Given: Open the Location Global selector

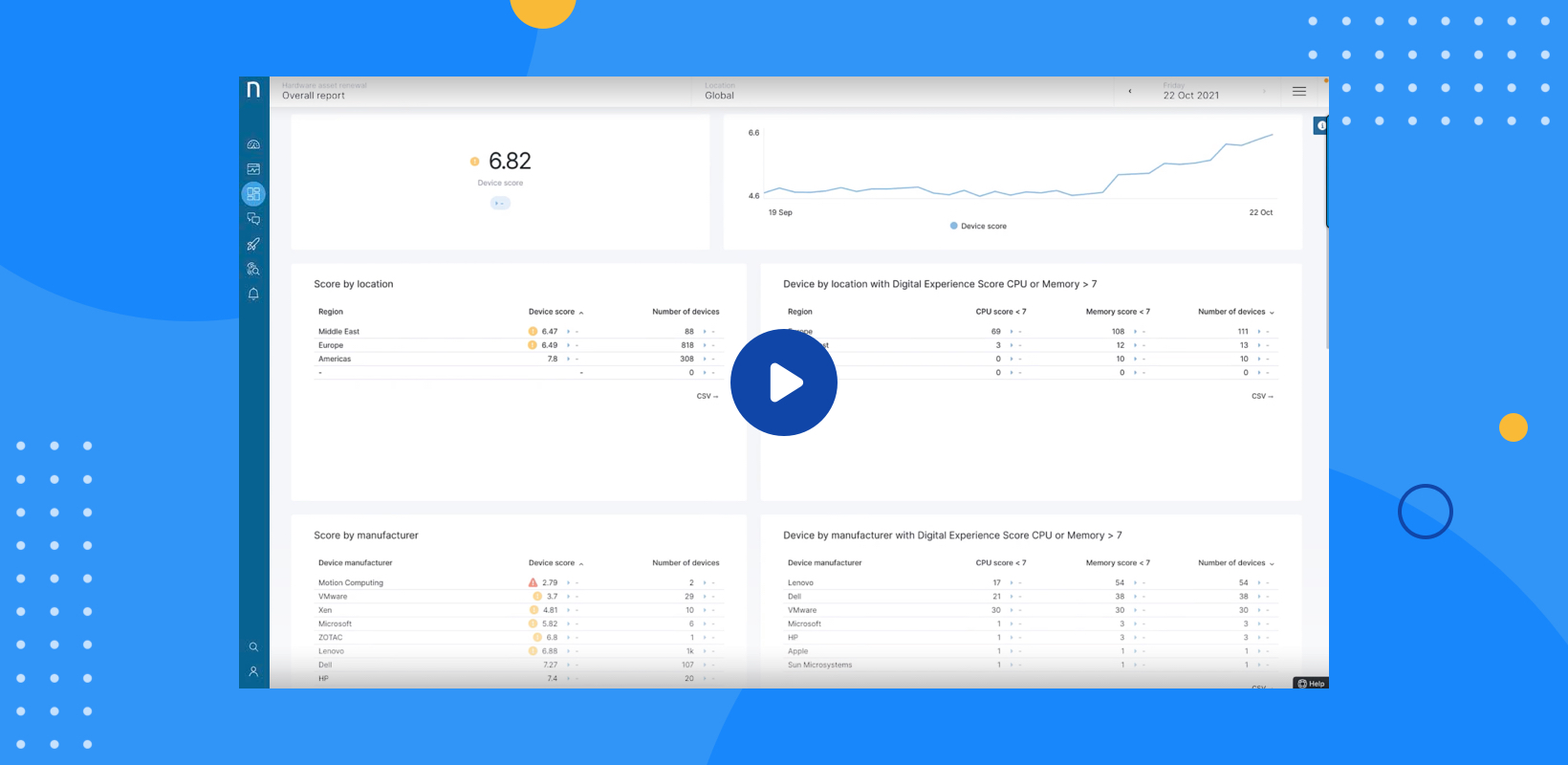Looking at the screenshot, I should click(x=720, y=92).
